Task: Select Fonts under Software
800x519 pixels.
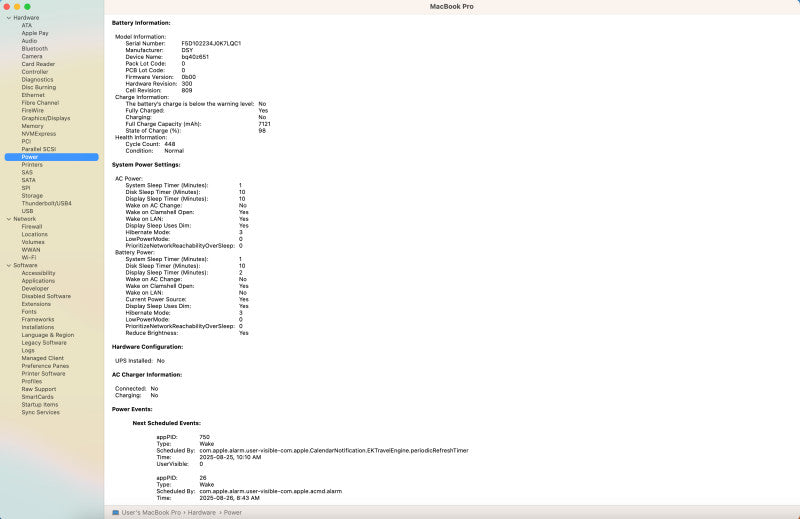Action: point(29,312)
